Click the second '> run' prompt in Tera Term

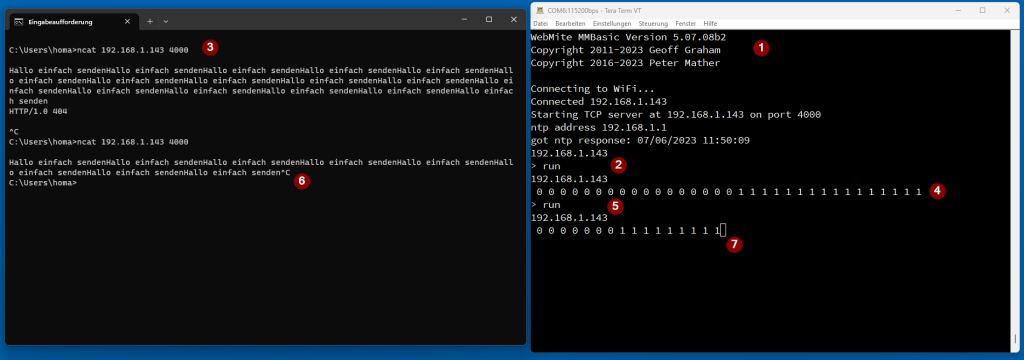[x=546, y=205]
